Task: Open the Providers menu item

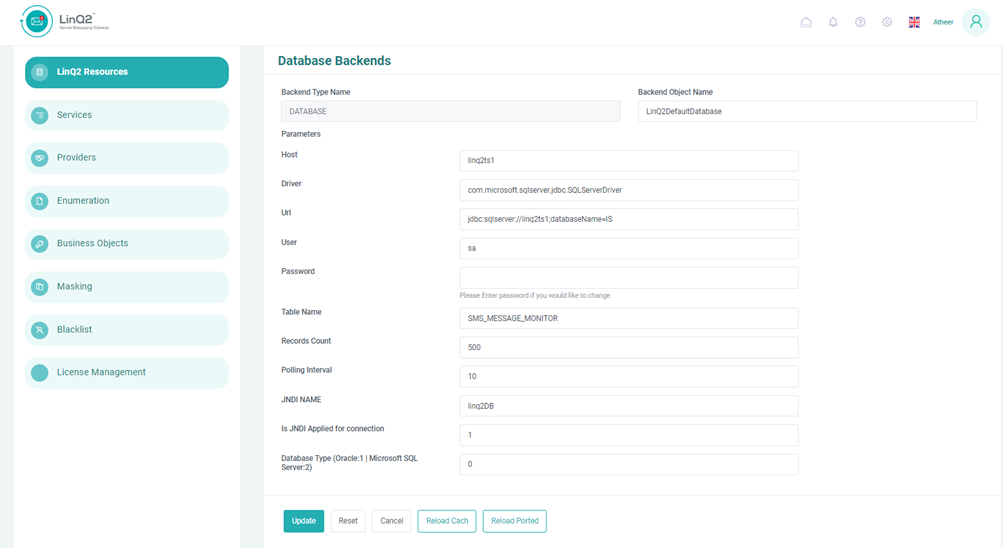Action: (x=127, y=158)
